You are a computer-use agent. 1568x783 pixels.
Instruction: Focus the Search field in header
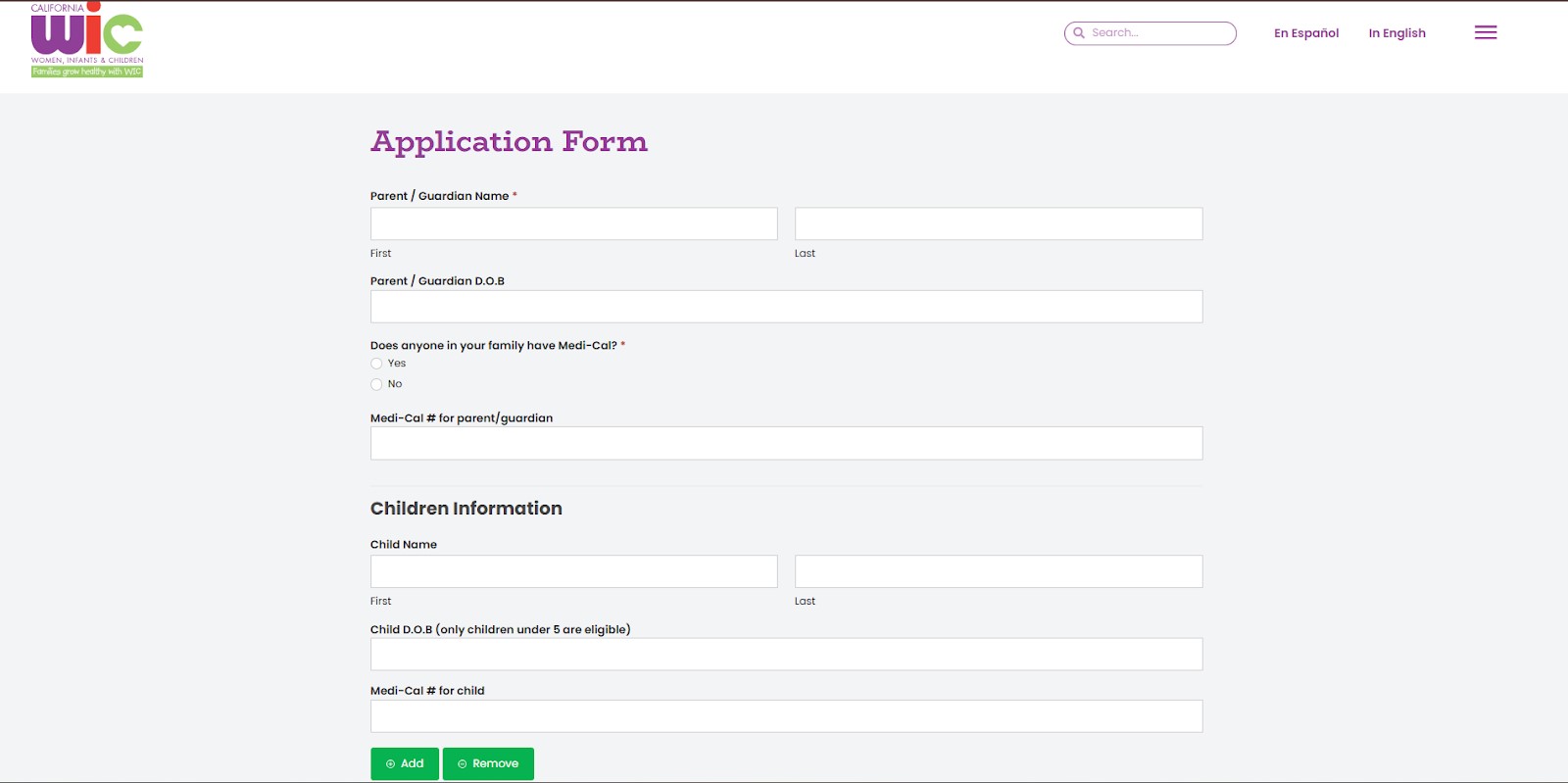tap(1151, 33)
